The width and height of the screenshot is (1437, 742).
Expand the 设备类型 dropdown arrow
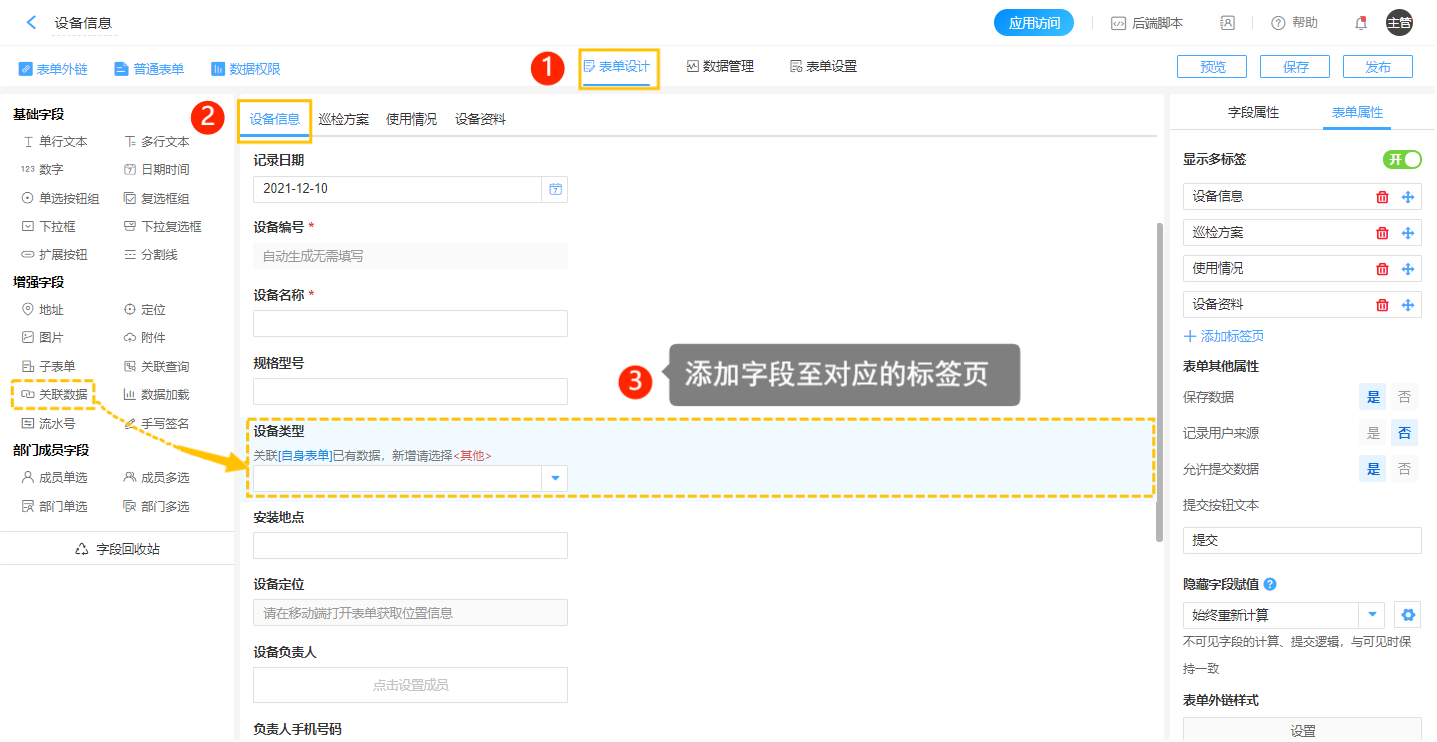[555, 479]
